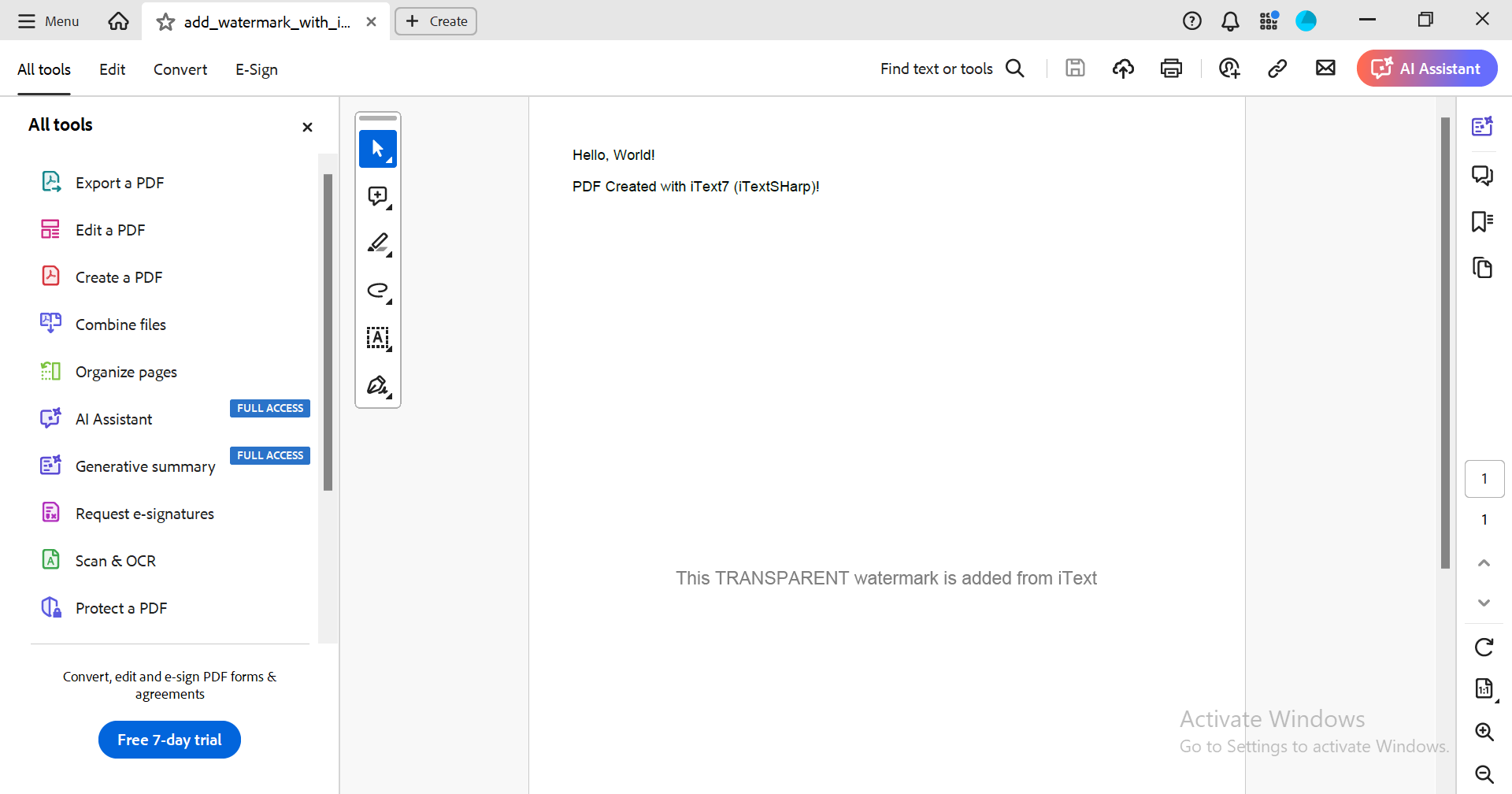Open Edit a PDF tool
Viewport: 1512px width, 794px height.
(x=93, y=229)
